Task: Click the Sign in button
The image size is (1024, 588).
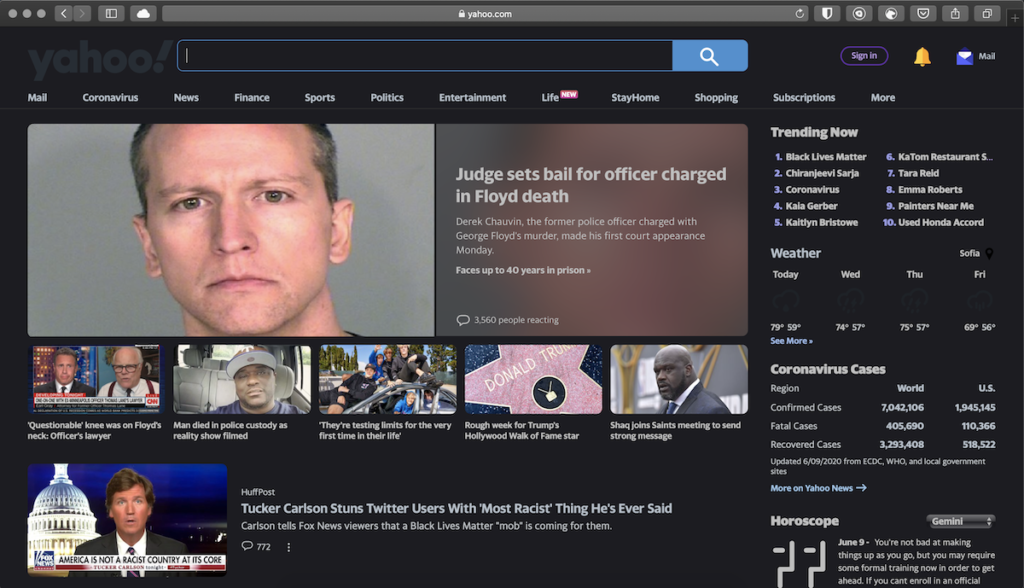Action: [x=863, y=55]
